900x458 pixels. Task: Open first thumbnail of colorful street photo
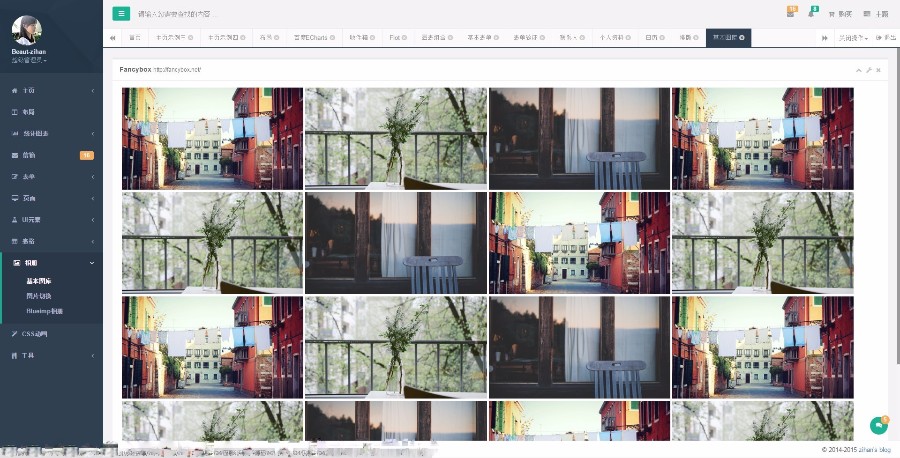tap(212, 138)
